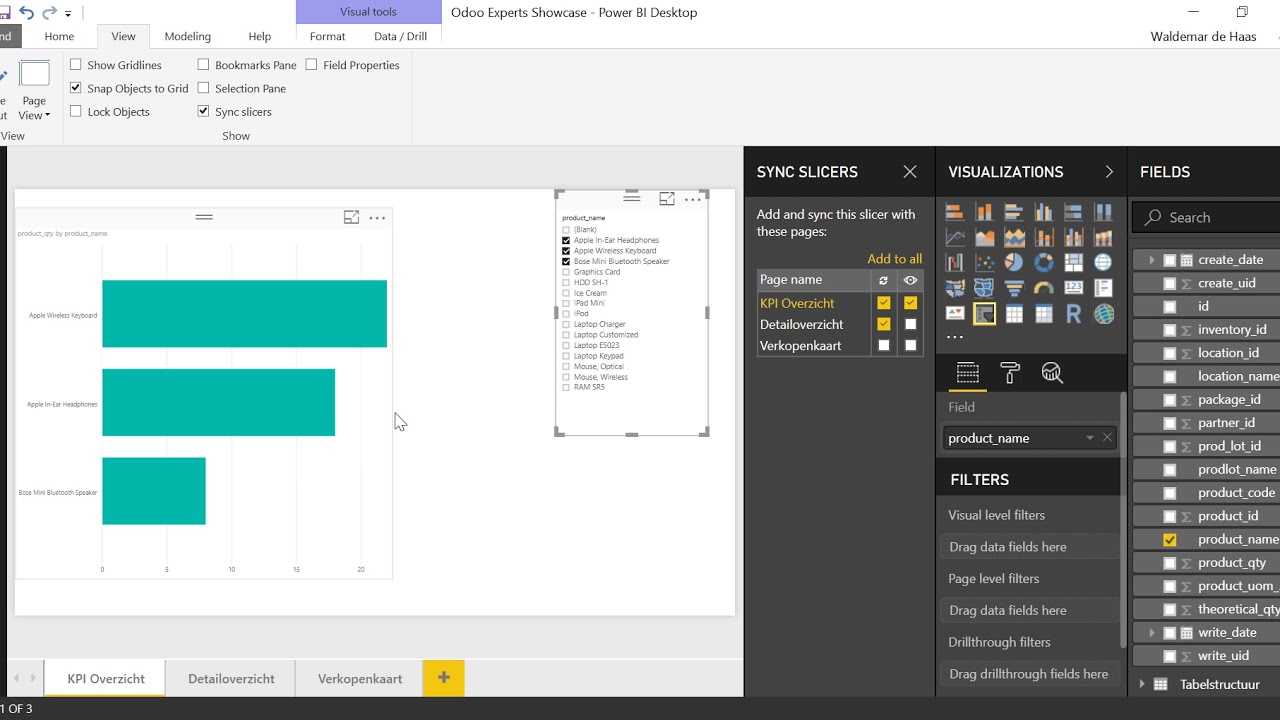Screen dimensions: 1280x720
Task: Toggle sync checkbox for Detailoverzicht page
Action: point(884,324)
